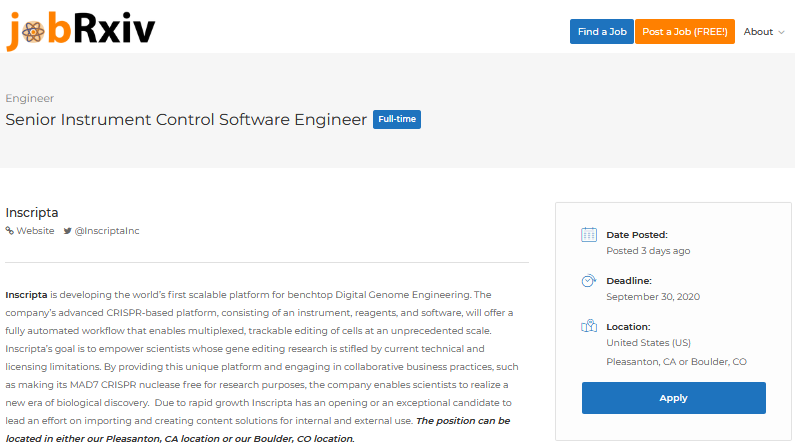Click bold 'Inscripta' at start of description

(26, 295)
